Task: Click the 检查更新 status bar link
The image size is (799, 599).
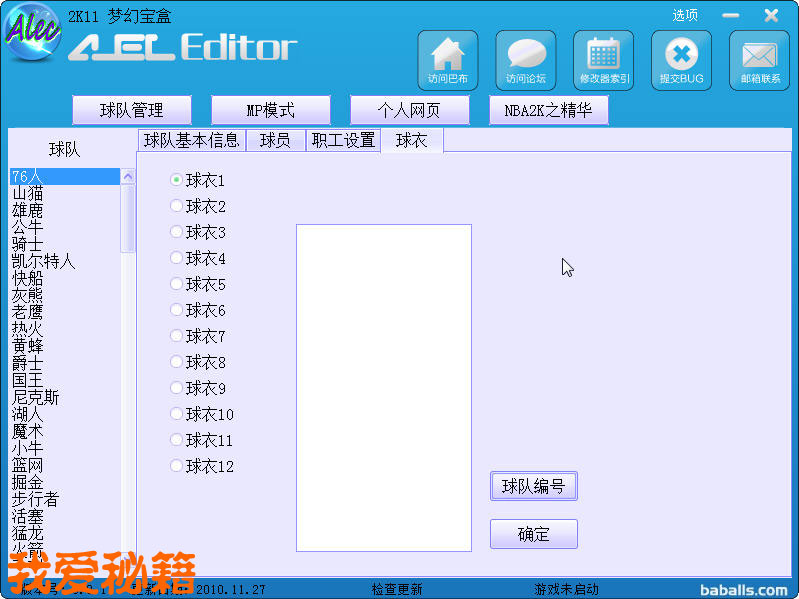Action: 397,590
